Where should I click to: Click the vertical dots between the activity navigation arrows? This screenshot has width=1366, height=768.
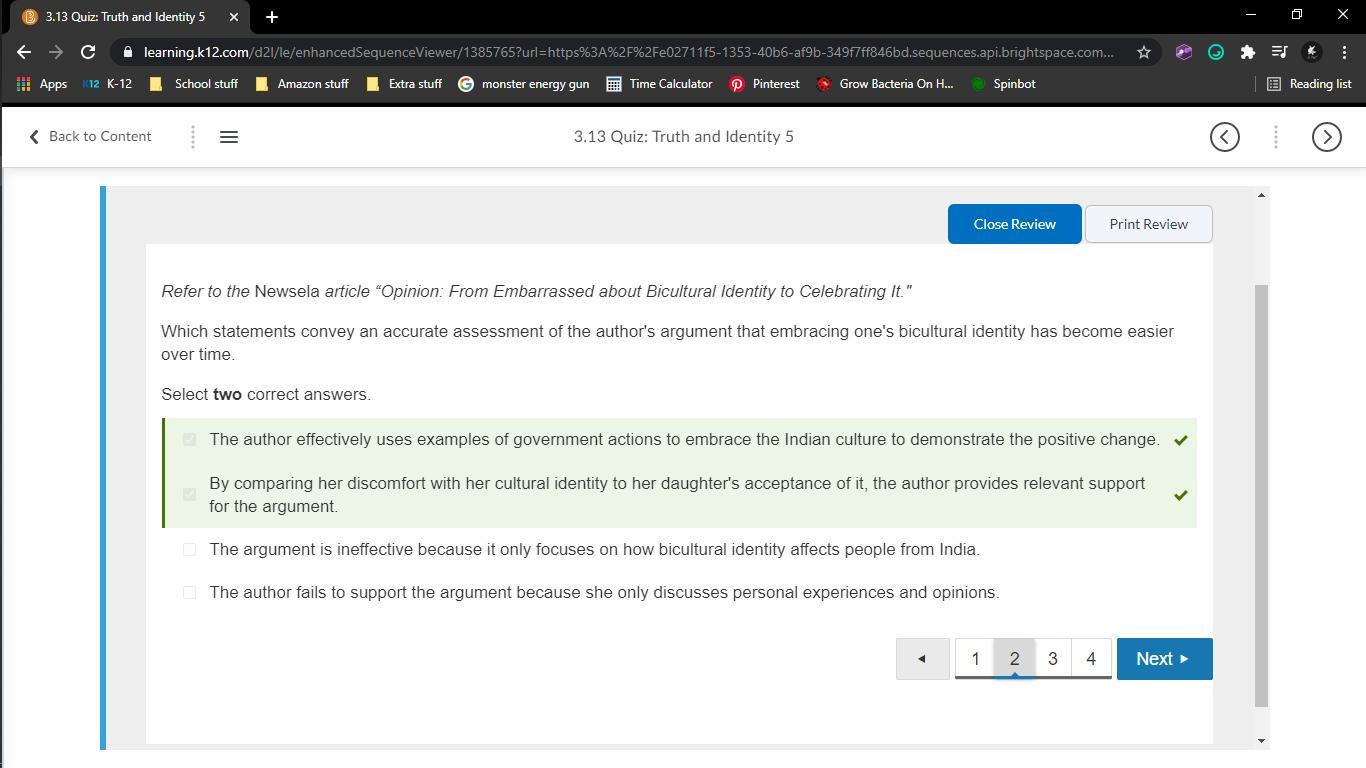tap(1276, 137)
